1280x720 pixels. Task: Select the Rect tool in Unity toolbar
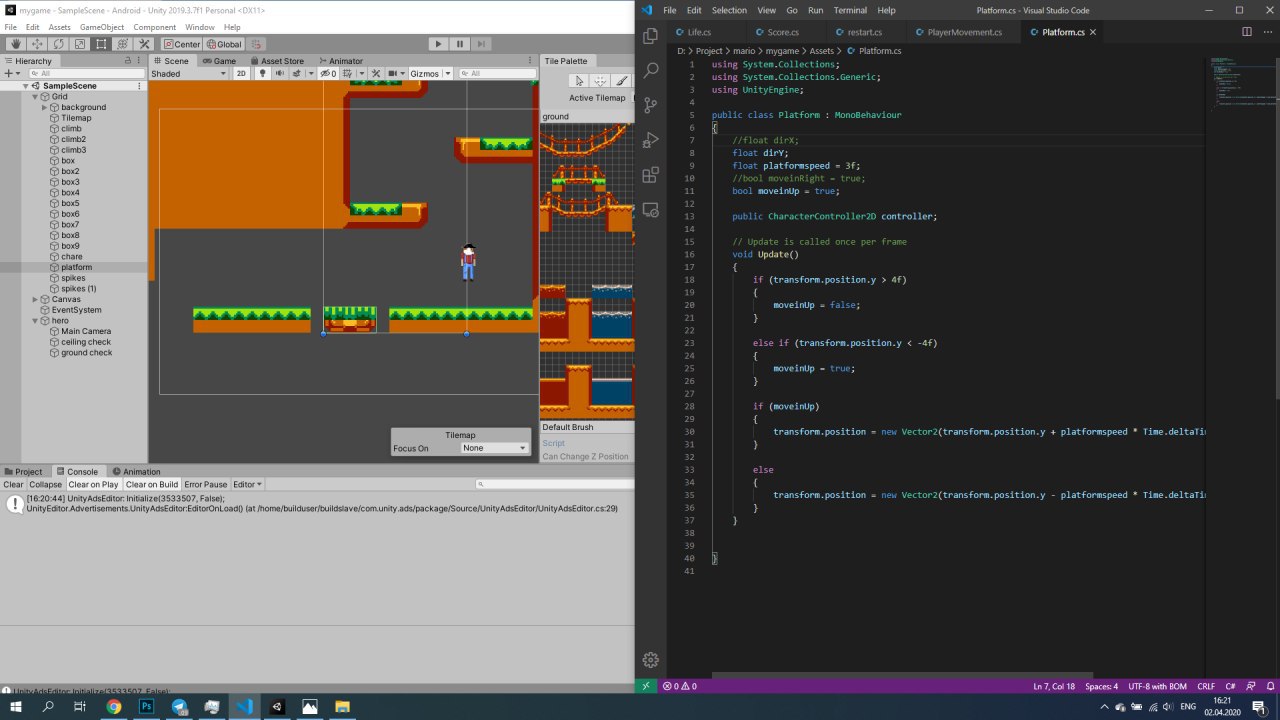tap(101, 44)
